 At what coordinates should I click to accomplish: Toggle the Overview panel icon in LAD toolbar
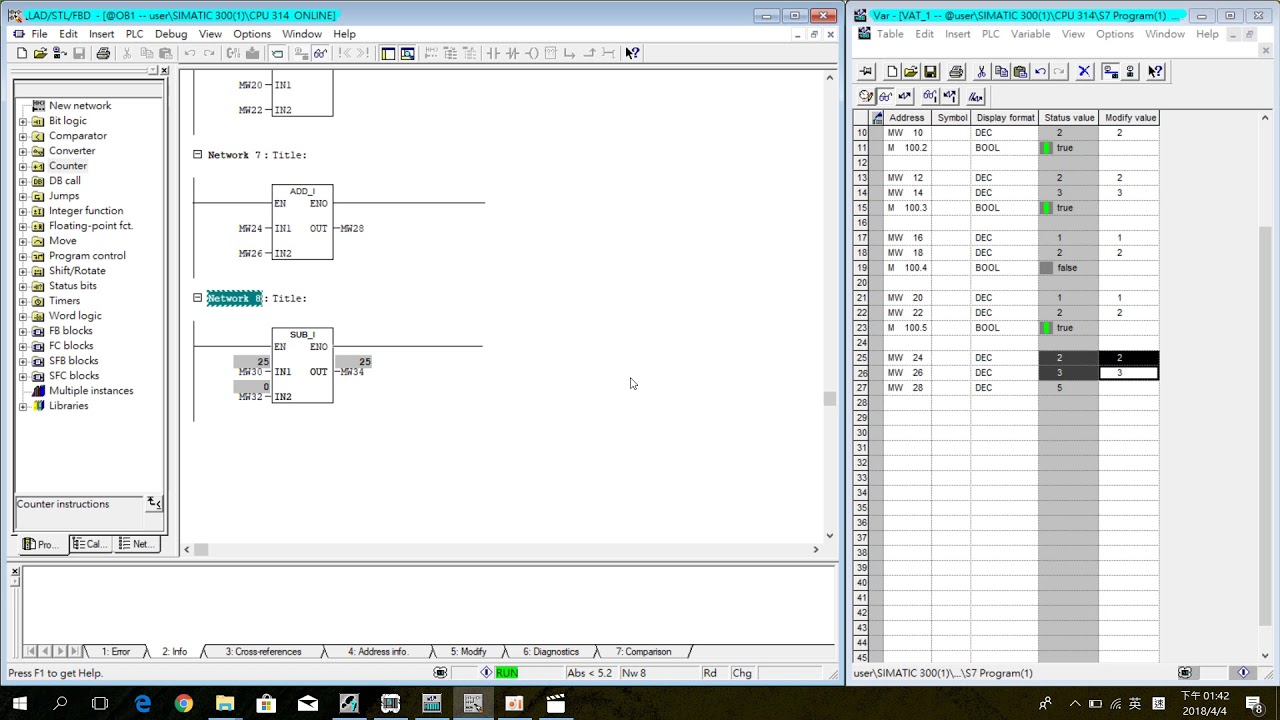[x=388, y=53]
